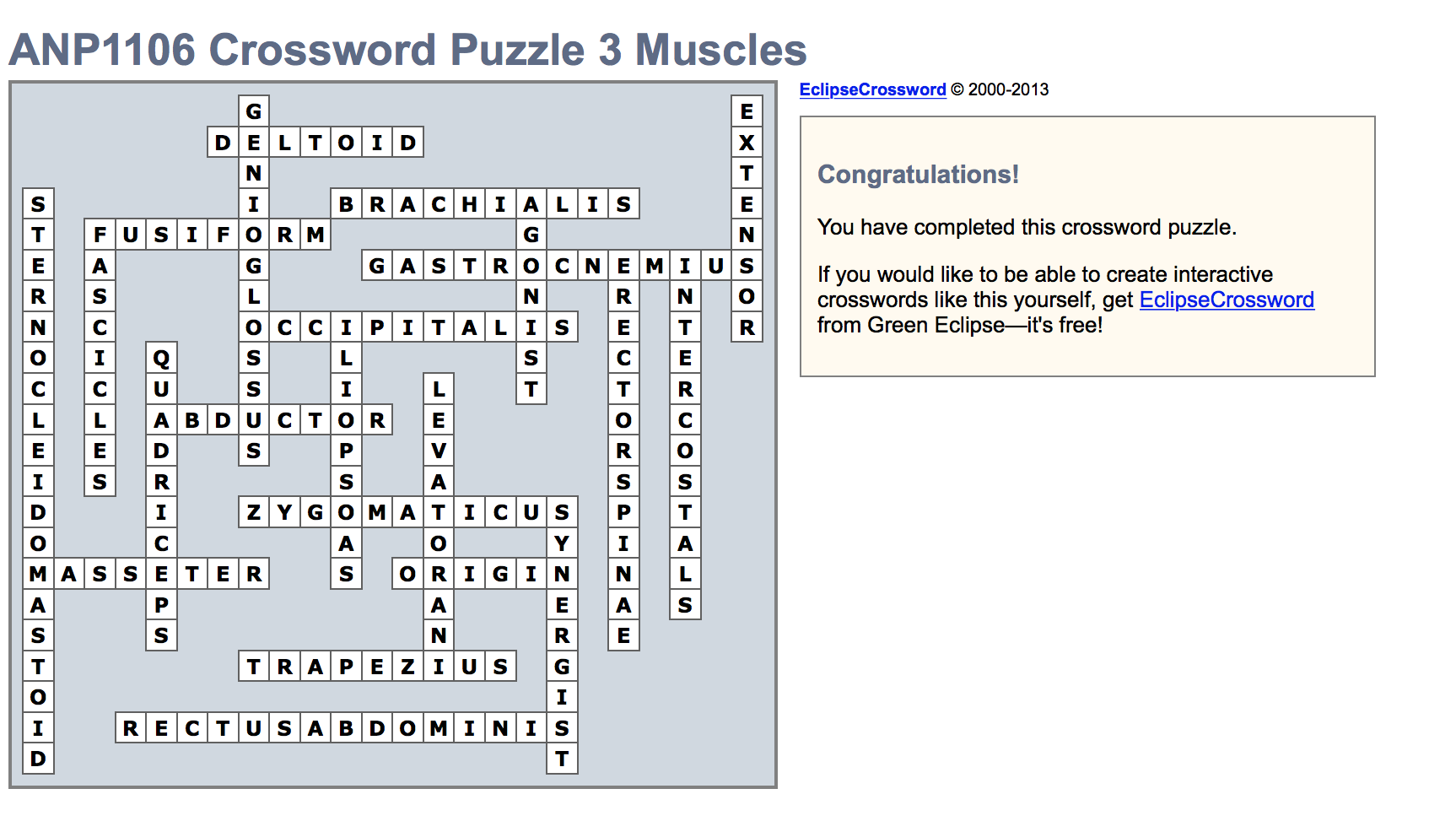Click the first cell R of RECTUSABDOMINIS
The width and height of the screenshot is (1456, 832).
click(x=131, y=728)
